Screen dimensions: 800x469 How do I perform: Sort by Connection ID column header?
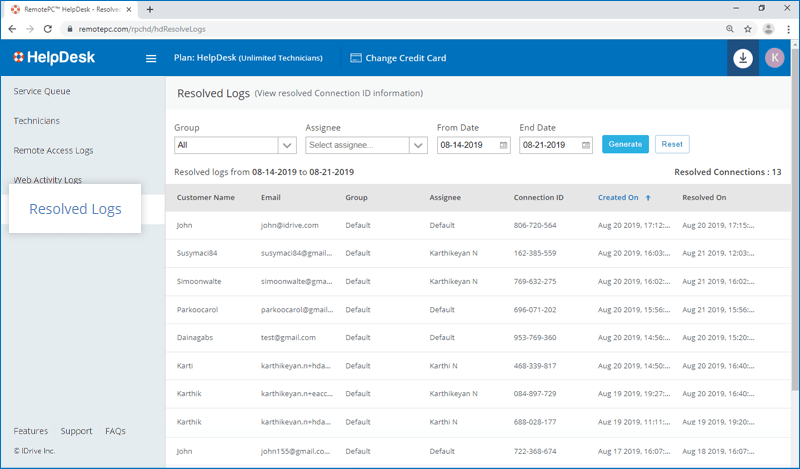point(539,198)
